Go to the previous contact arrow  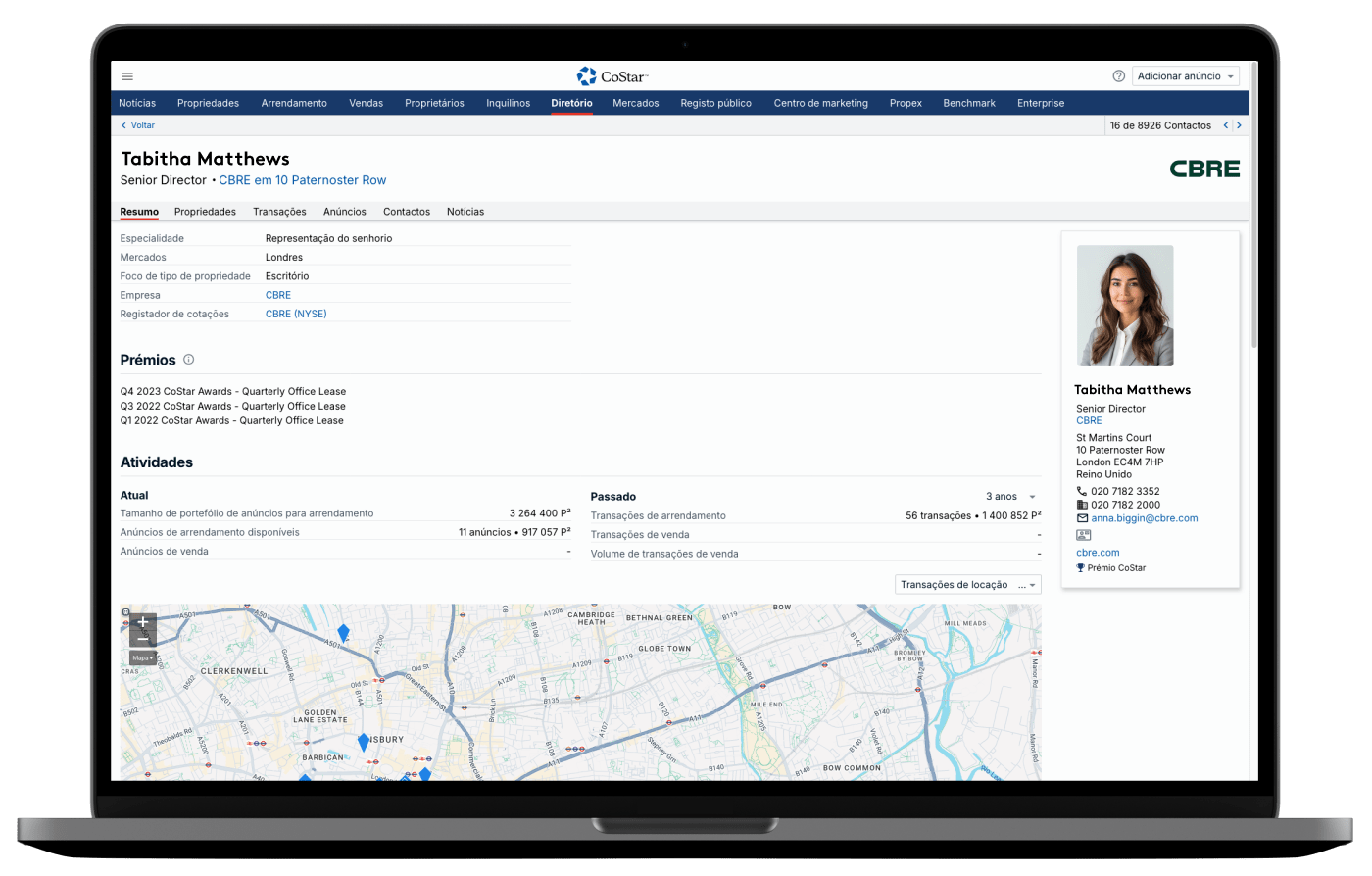[x=1225, y=125]
